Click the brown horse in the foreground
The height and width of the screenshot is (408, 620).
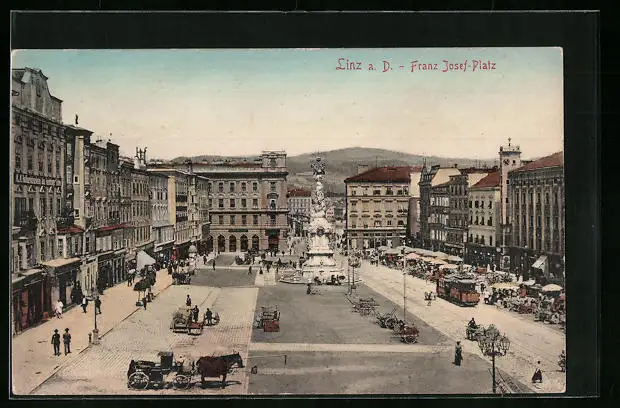click(x=217, y=366)
